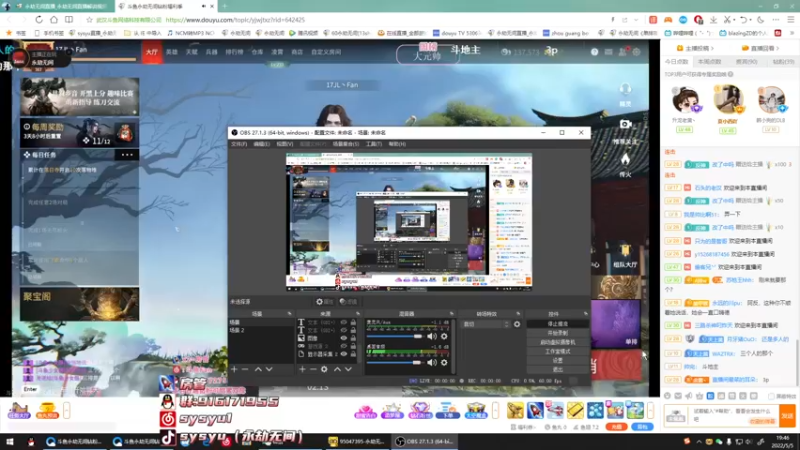Pop out the 混音器 dock panel
Viewport: 800px width, 450px height.
click(451, 314)
